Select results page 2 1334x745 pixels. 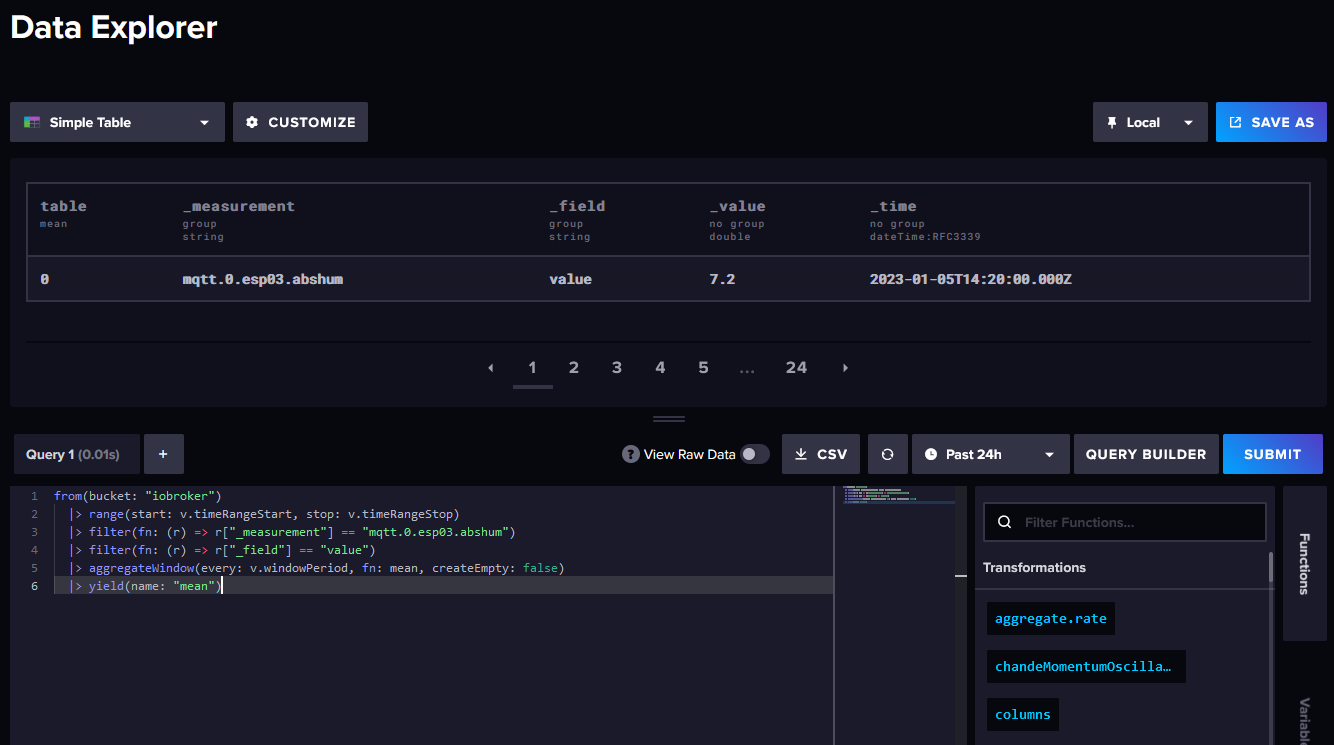point(574,368)
